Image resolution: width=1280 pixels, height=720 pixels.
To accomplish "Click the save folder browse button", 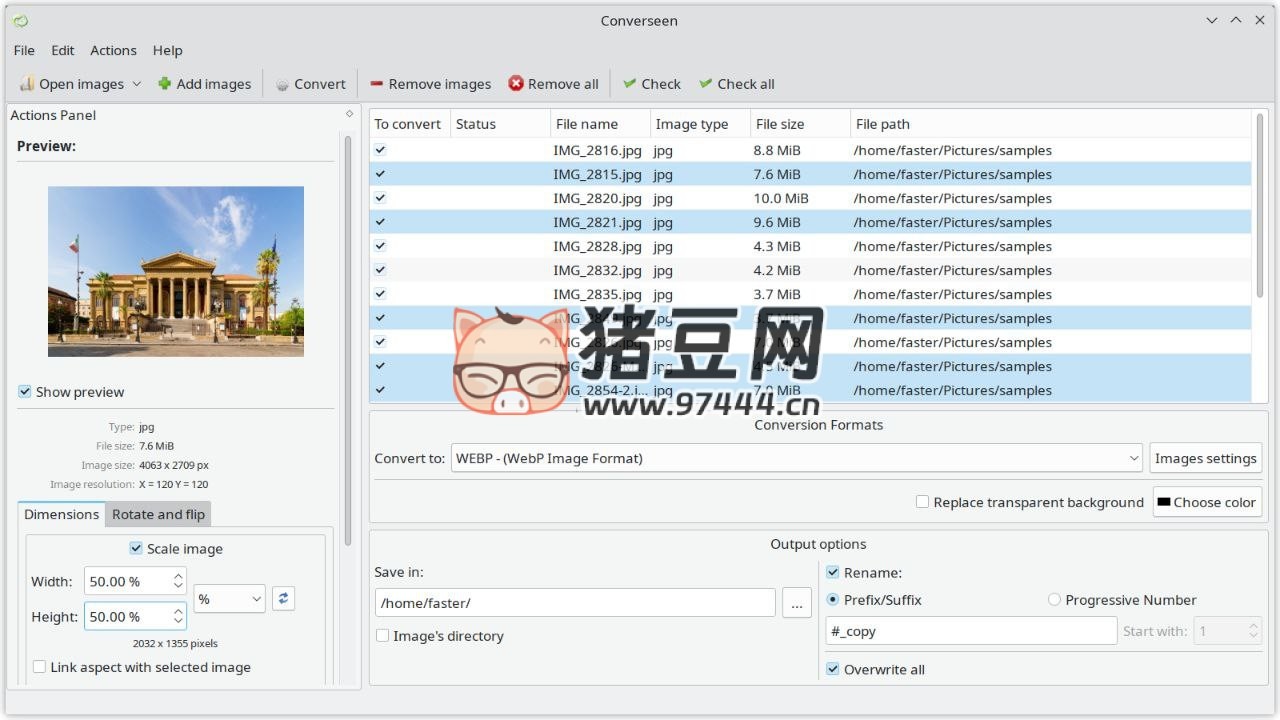I will 797,603.
